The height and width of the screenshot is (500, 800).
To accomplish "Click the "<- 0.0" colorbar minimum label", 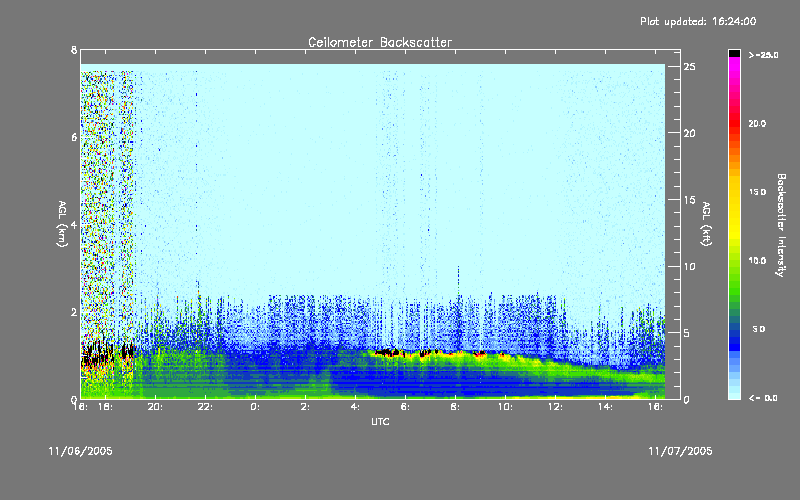I will coord(763,398).
